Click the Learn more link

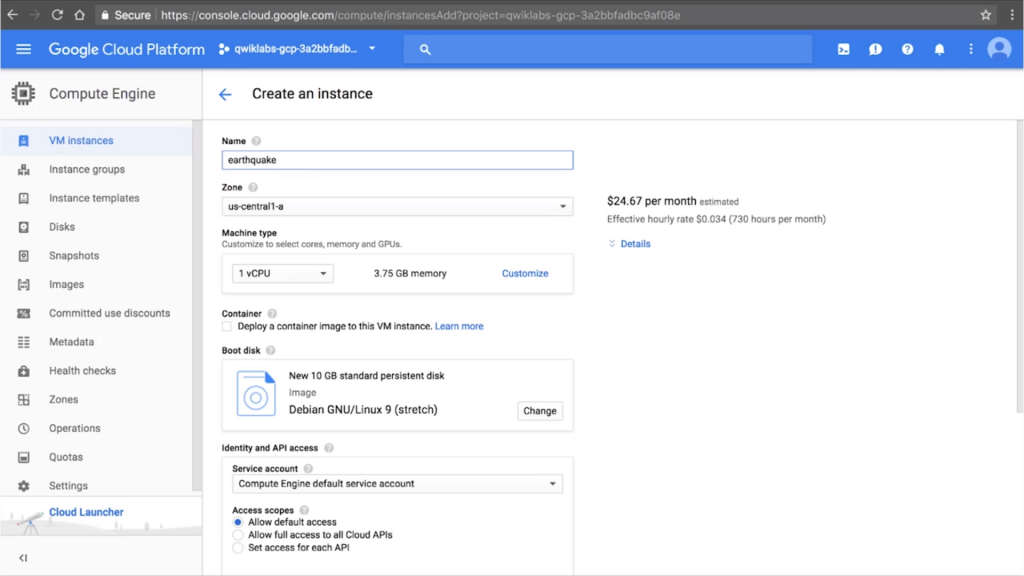coord(459,327)
